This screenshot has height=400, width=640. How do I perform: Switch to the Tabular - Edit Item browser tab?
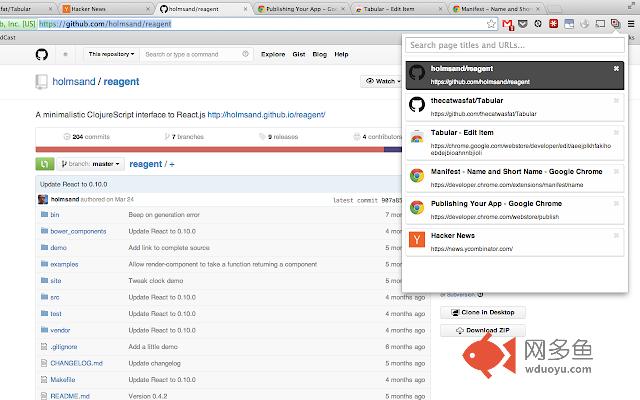point(398,9)
